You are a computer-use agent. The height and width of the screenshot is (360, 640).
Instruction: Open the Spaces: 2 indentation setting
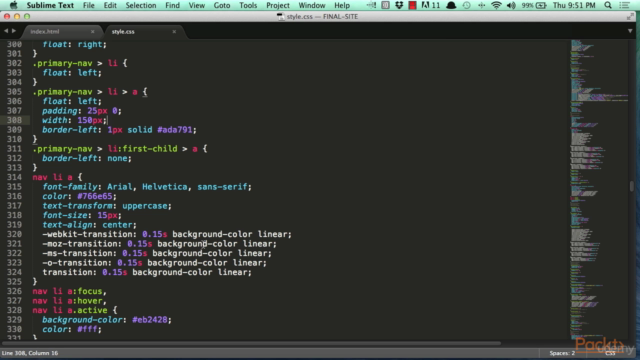pyautogui.click(x=562, y=353)
